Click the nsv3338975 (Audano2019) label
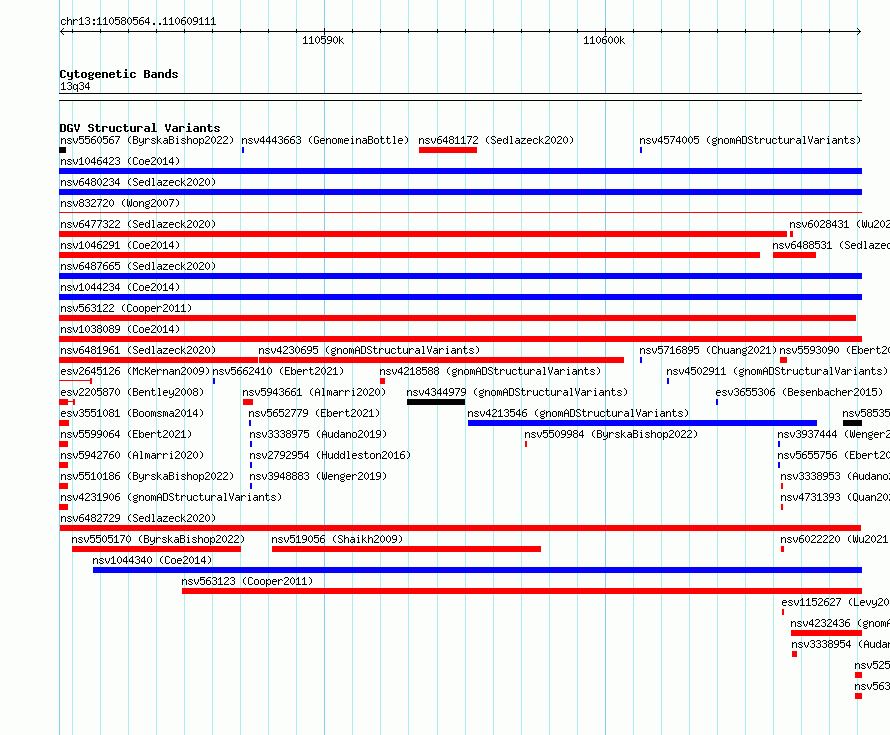The height and width of the screenshot is (735, 890). click(x=318, y=434)
